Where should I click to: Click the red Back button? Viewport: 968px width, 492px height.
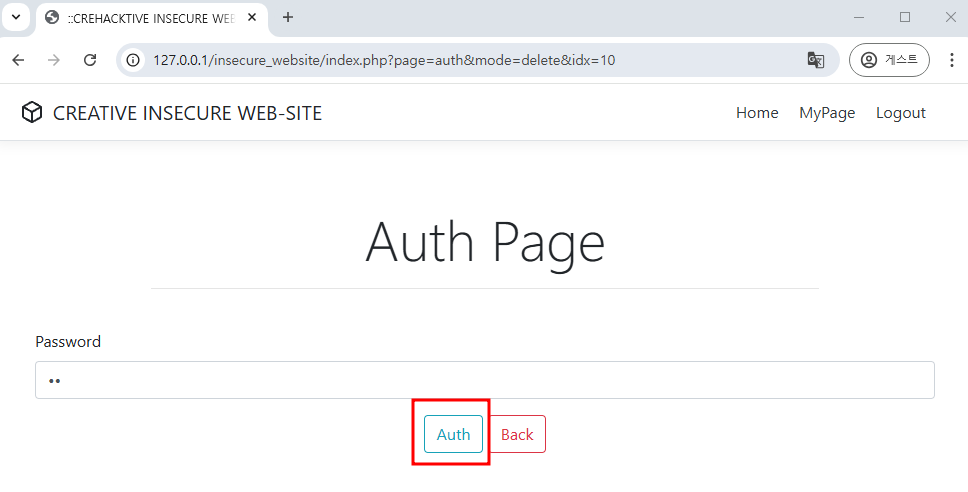(517, 434)
